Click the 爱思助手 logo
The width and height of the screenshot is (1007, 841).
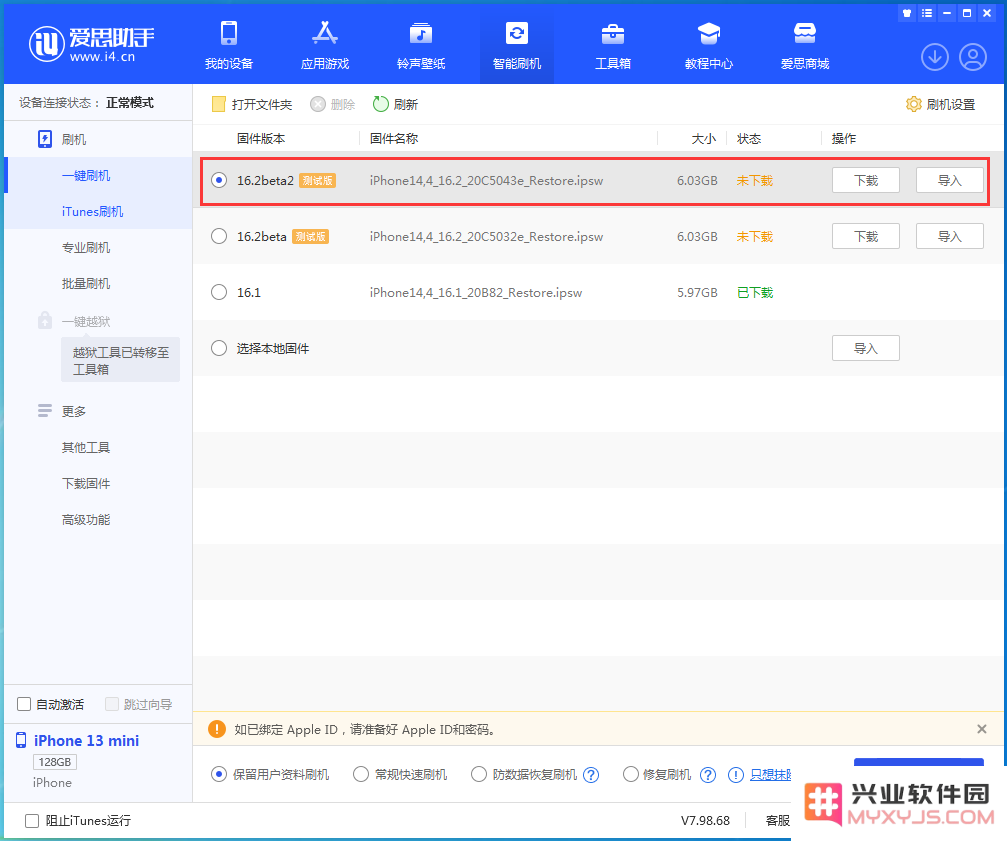tap(92, 44)
